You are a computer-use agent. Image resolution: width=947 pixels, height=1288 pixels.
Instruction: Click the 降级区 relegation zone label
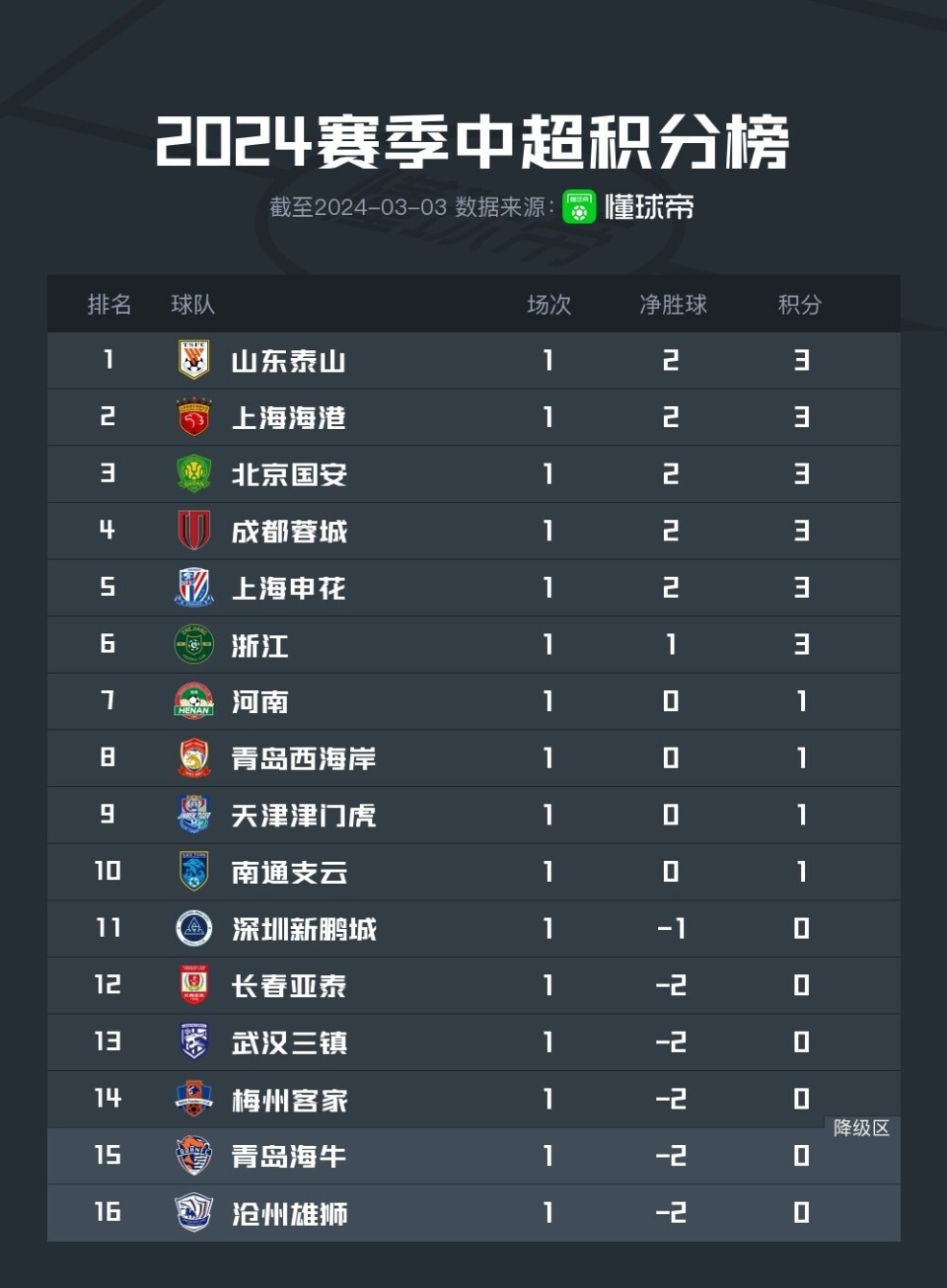(861, 1128)
